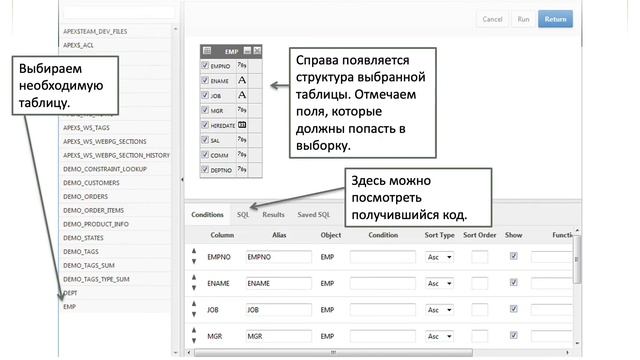Uncheck the JOB field in the EMP box

[x=205, y=95]
